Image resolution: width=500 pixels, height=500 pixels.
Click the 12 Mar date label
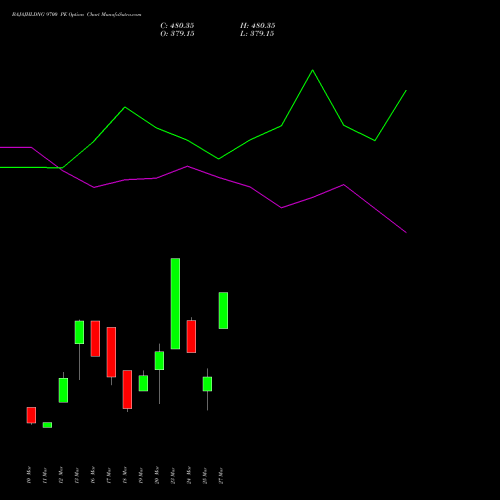point(61,475)
